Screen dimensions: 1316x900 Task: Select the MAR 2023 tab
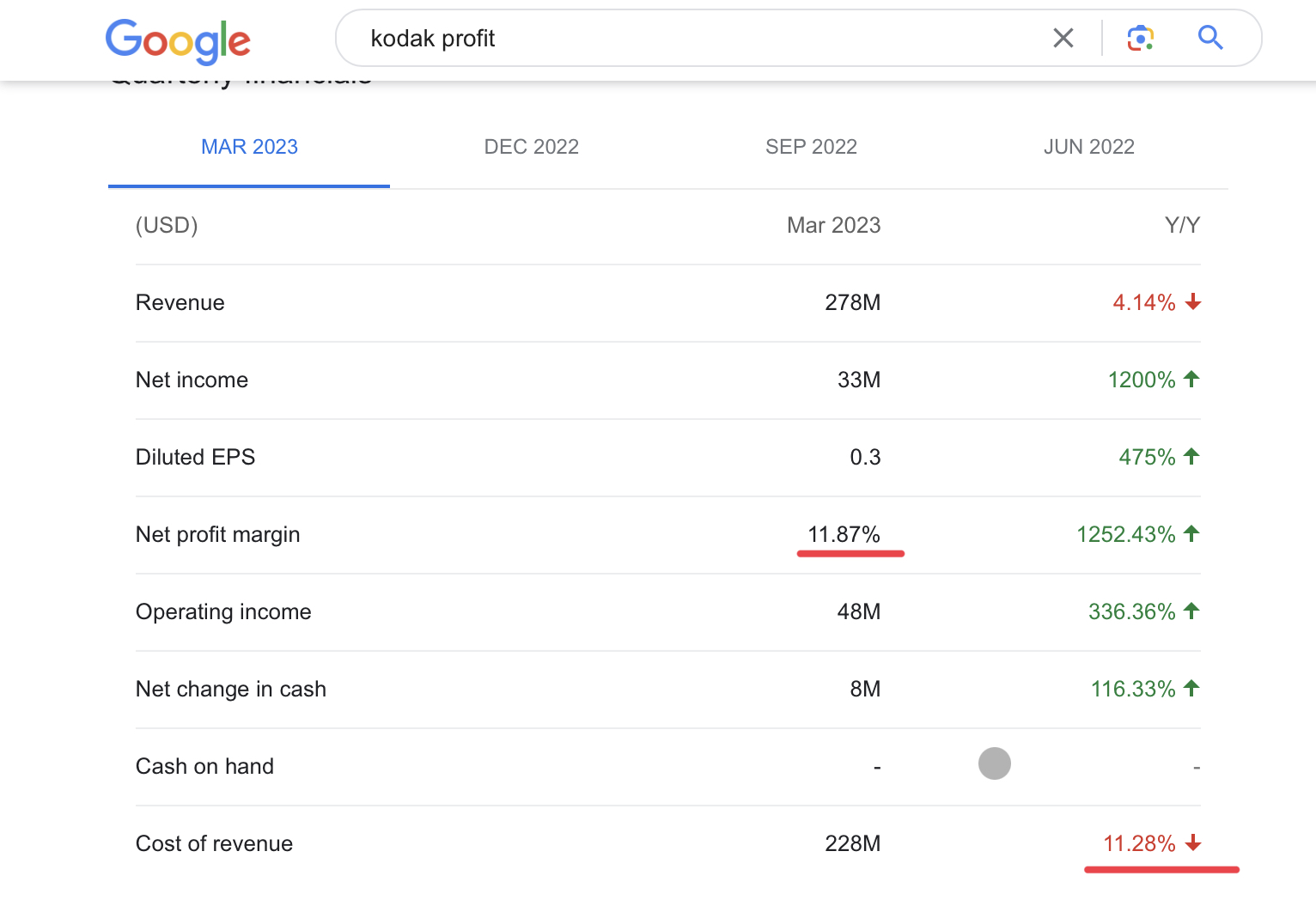249,147
